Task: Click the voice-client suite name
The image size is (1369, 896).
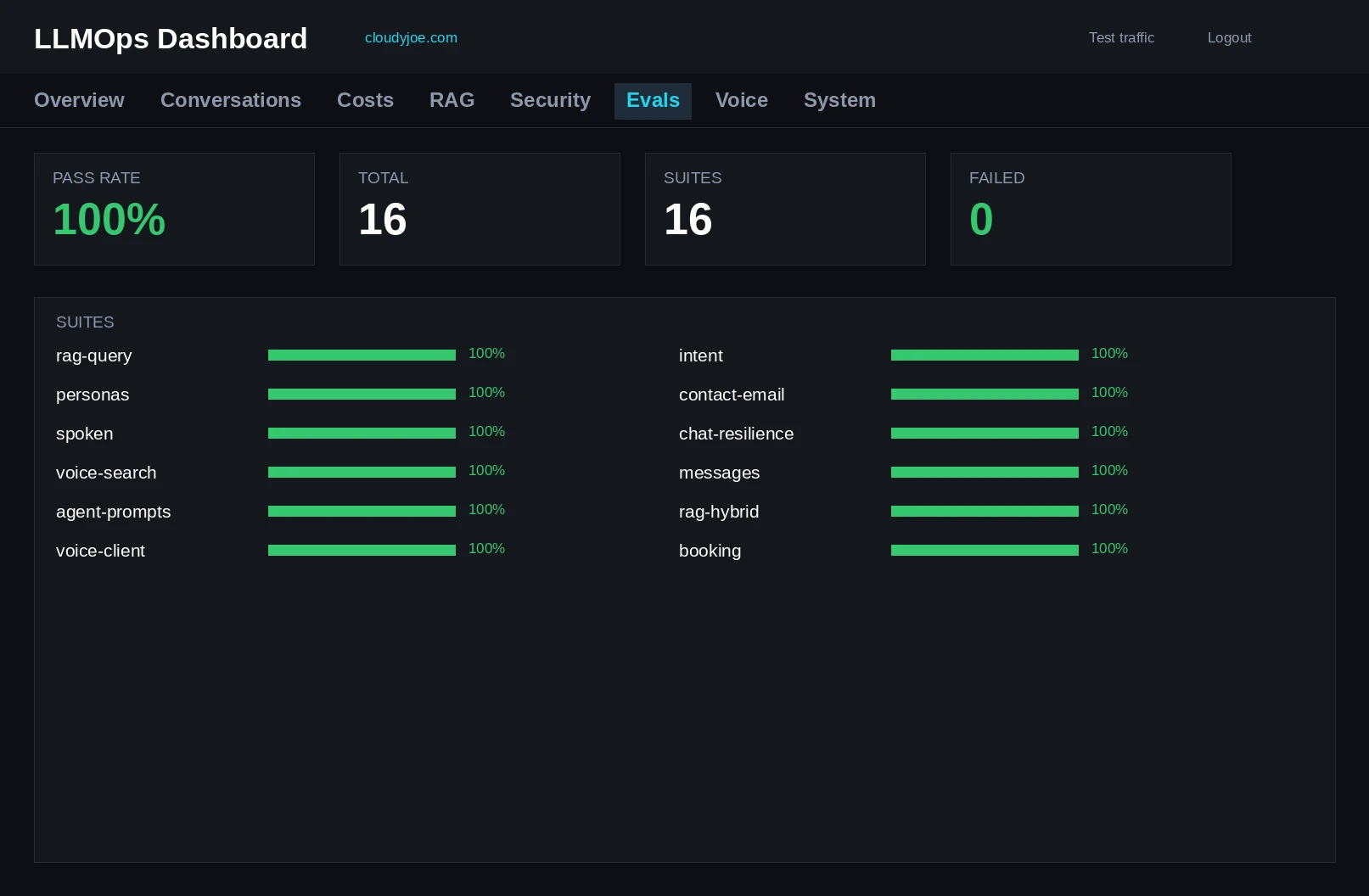Action: coord(100,551)
